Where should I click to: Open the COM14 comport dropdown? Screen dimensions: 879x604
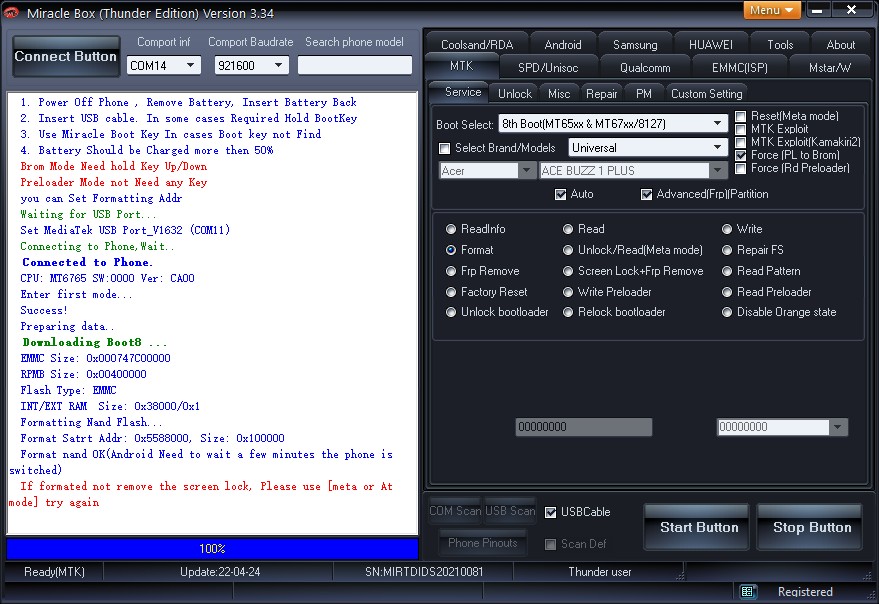[x=191, y=65]
